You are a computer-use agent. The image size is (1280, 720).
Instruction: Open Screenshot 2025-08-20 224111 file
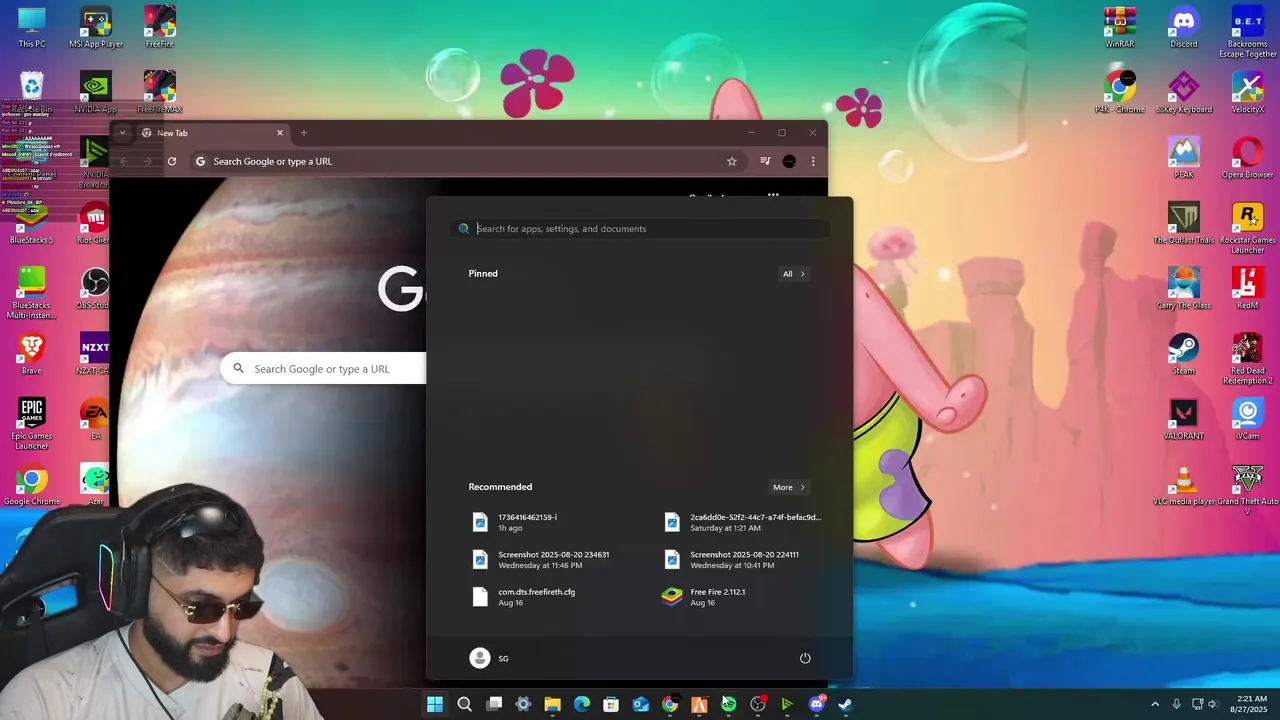coord(746,559)
